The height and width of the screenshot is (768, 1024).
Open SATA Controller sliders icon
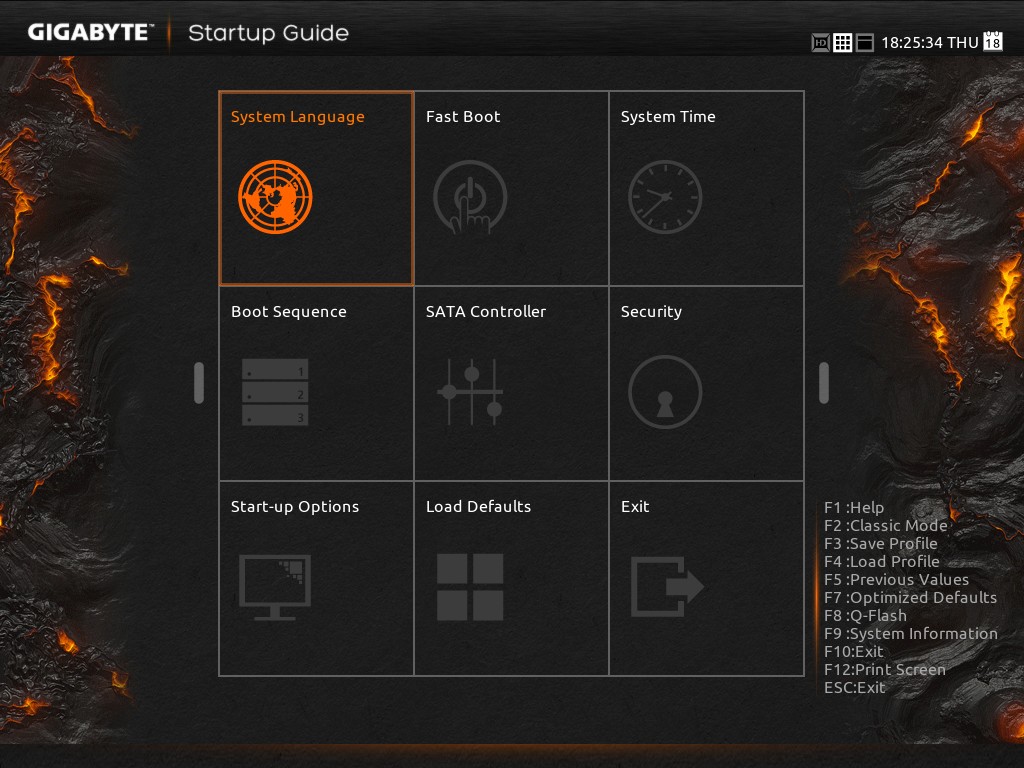tap(470, 392)
